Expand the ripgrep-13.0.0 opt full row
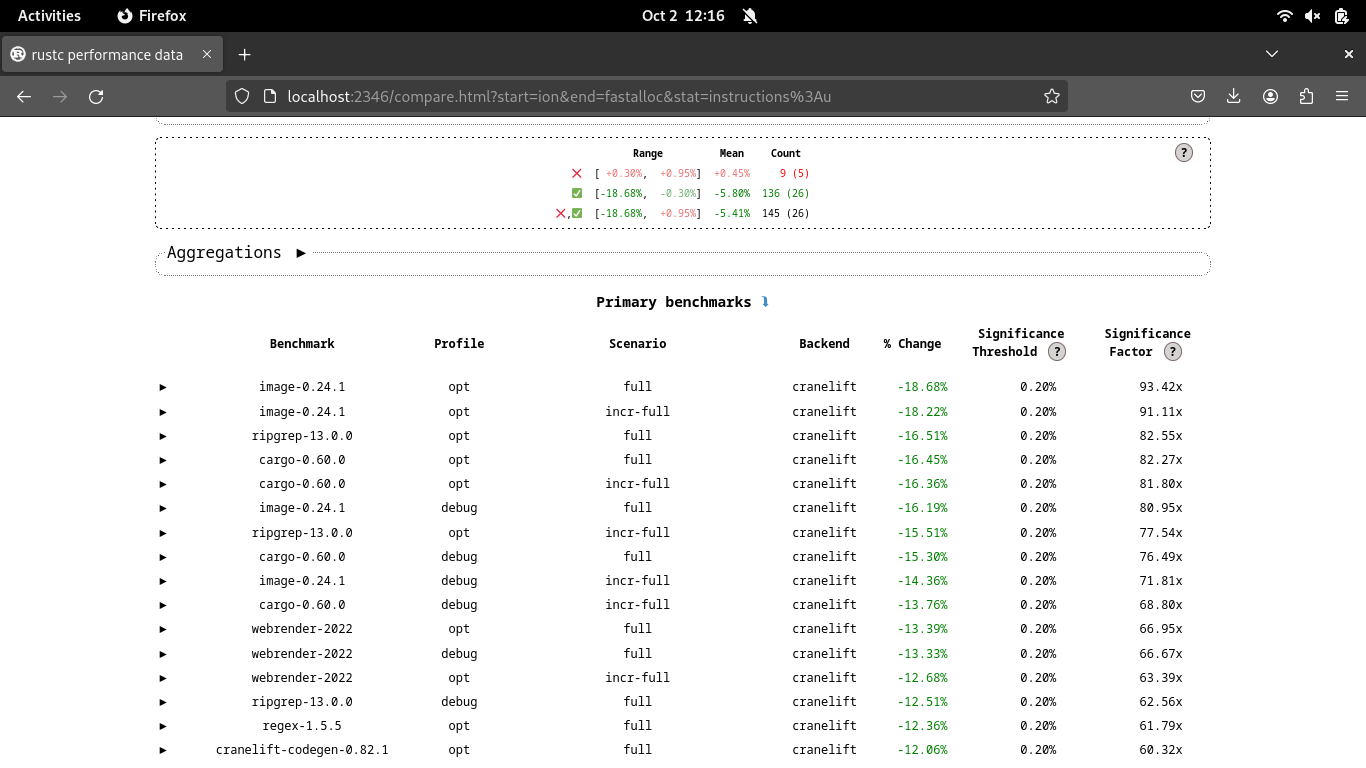The height and width of the screenshot is (768, 1366). 163,436
